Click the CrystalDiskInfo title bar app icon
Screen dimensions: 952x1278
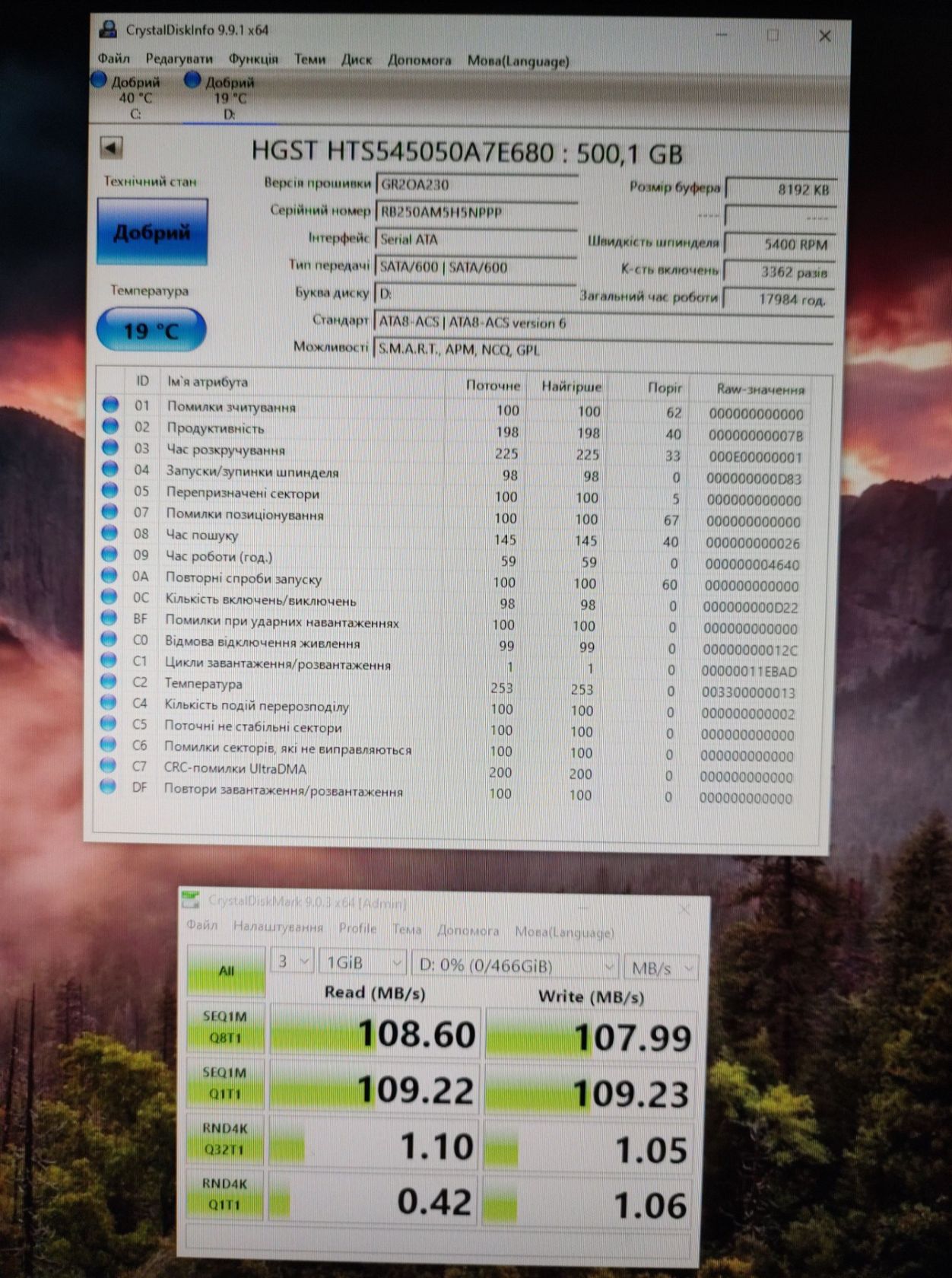pos(109,30)
